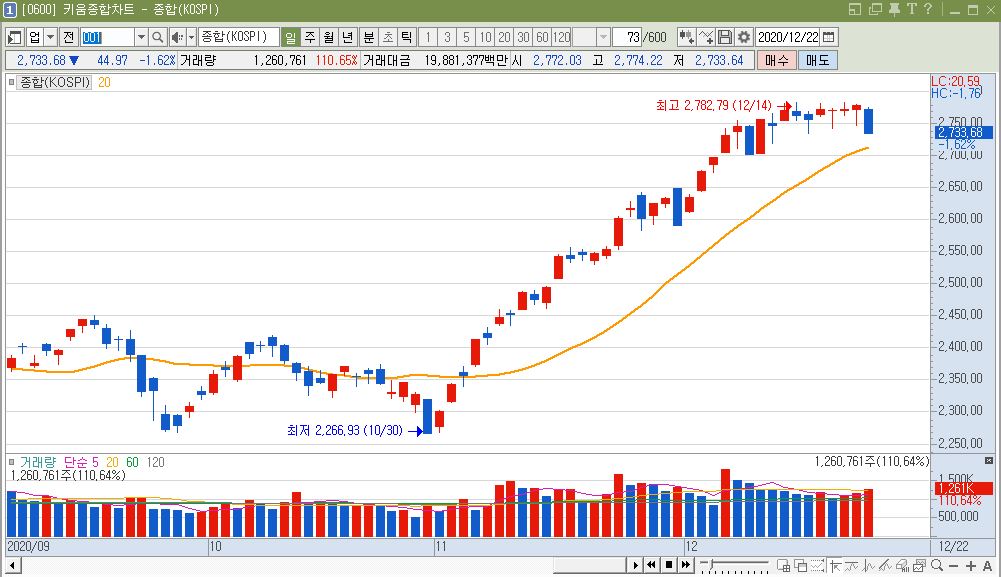This screenshot has width=1001, height=577.
Task: Select the minute '분' period toggle
Action: [x=369, y=37]
